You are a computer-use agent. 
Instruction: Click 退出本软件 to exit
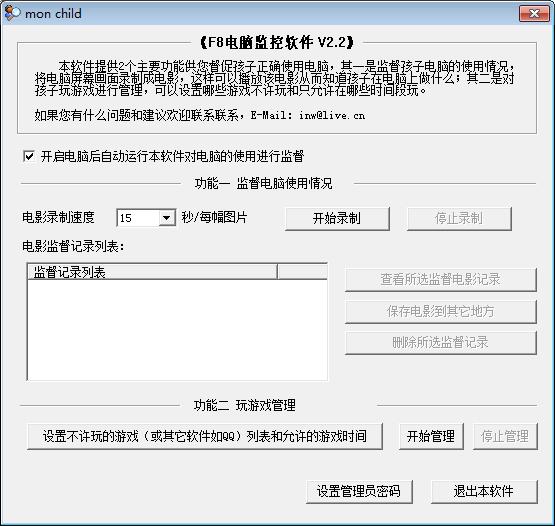click(x=484, y=491)
